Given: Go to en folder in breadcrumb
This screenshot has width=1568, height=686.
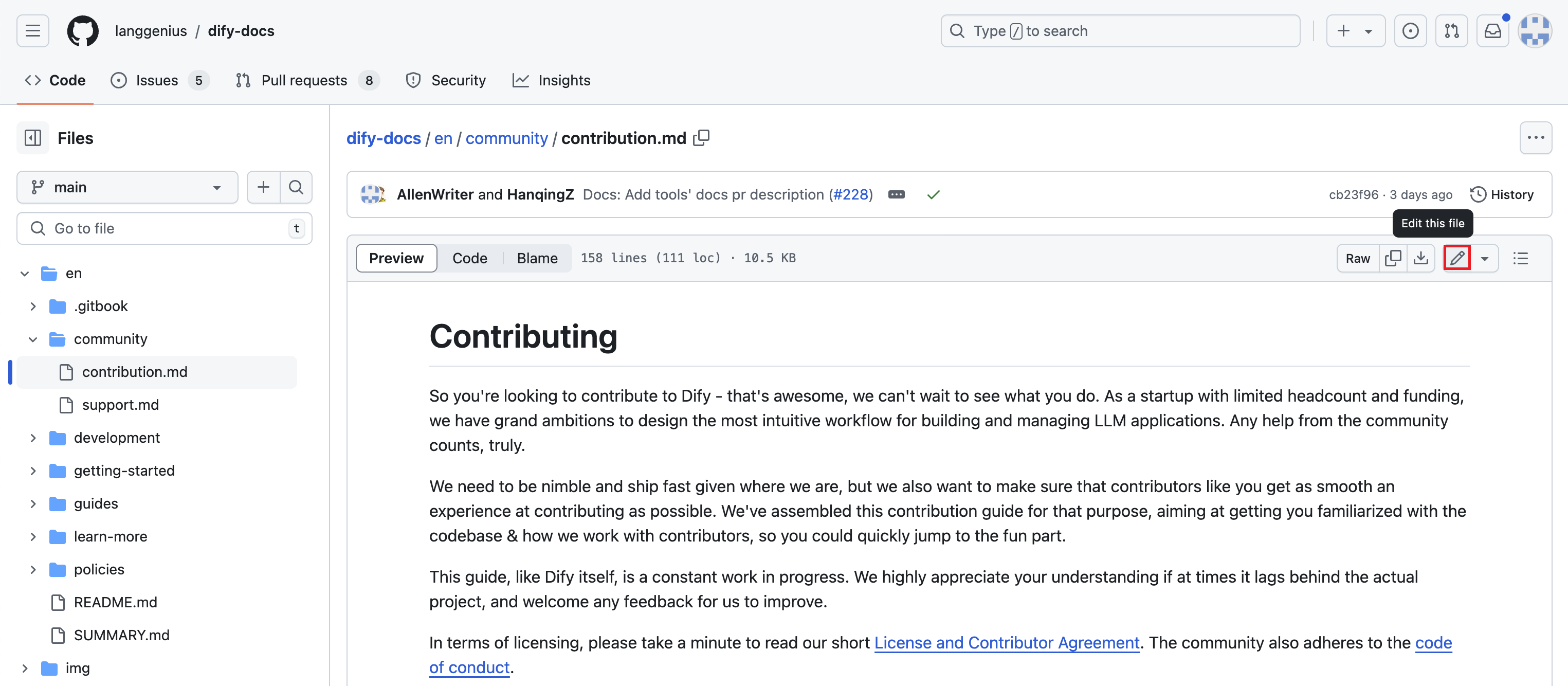Looking at the screenshot, I should pos(443,138).
